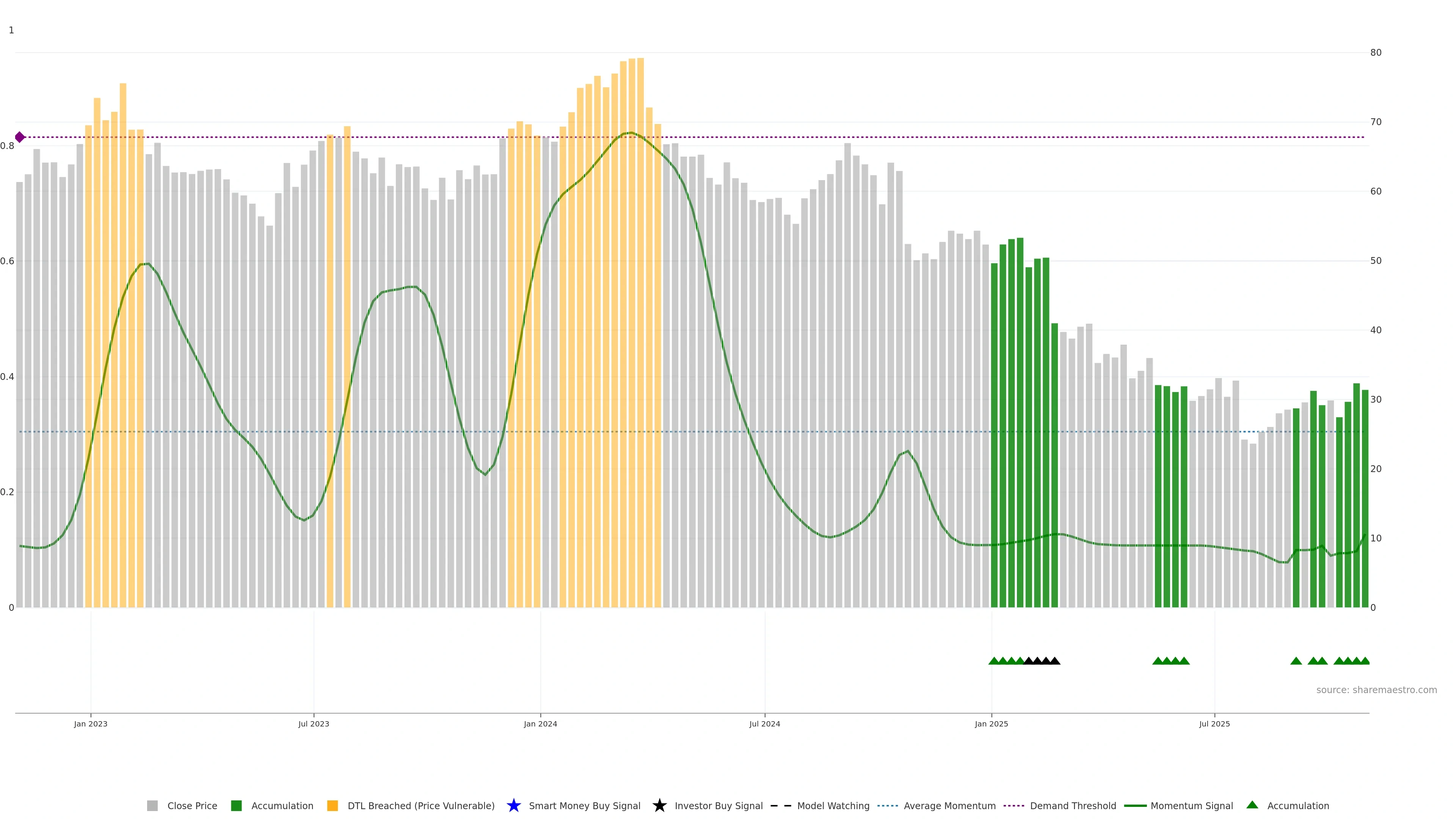Click the Jan 2024 axis label
Screen dimensions: 1456x819
coord(540,724)
